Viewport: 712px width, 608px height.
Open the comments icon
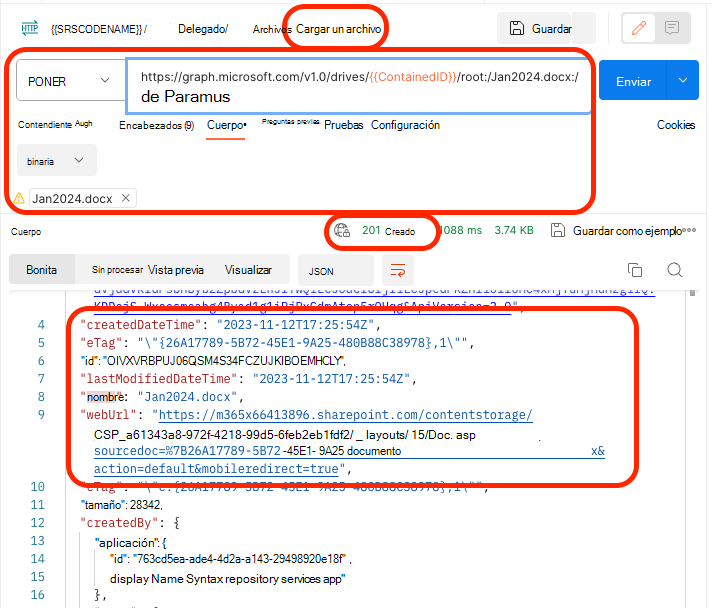tap(672, 28)
